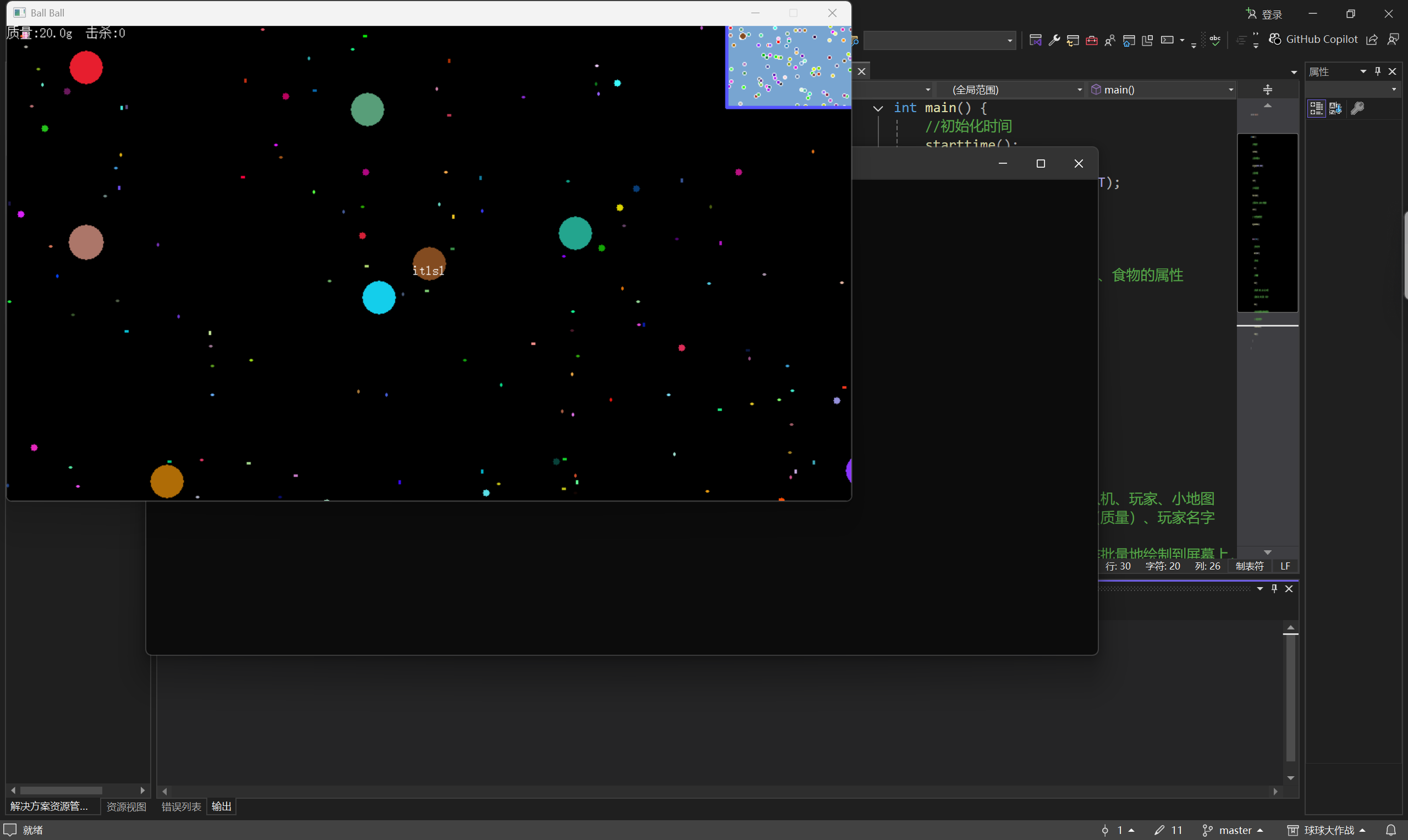Screen dimensions: 1408x840
Task: Open the Toolbox icon in toolbar
Action: pos(1092,40)
